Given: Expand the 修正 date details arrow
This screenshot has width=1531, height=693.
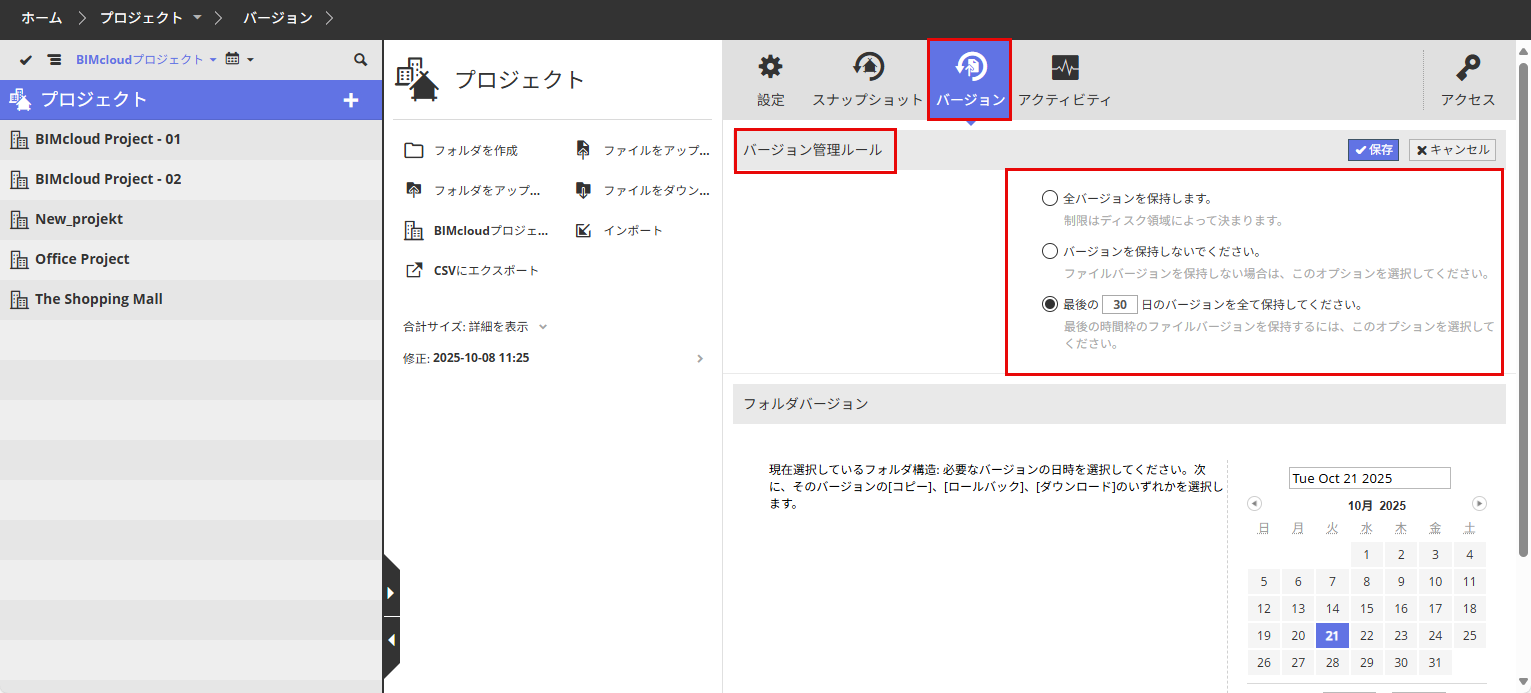Looking at the screenshot, I should tap(700, 358).
